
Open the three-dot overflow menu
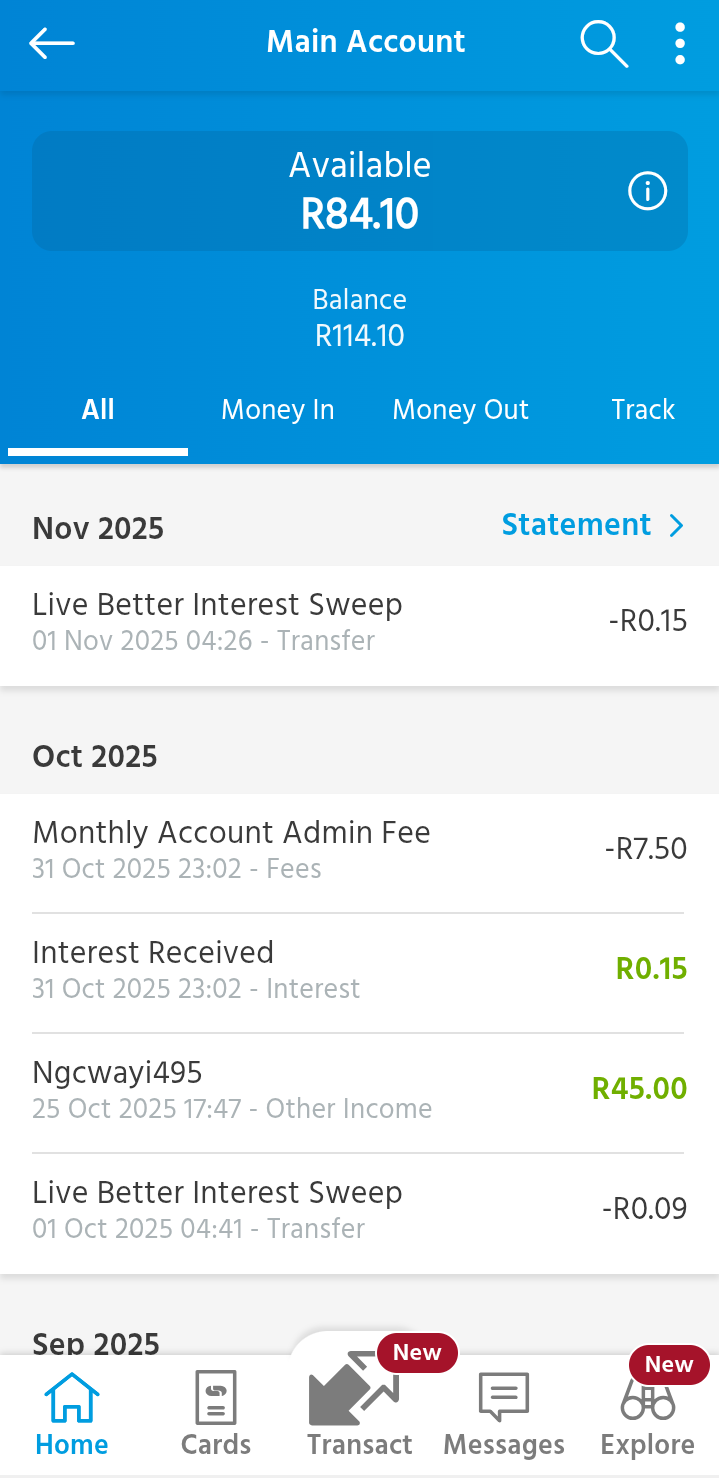pos(679,43)
